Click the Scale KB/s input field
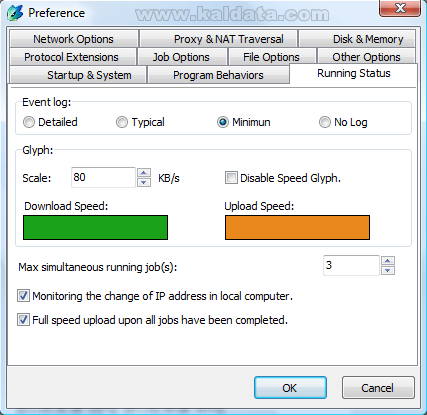Viewport: 427px width, 415px height. click(103, 177)
